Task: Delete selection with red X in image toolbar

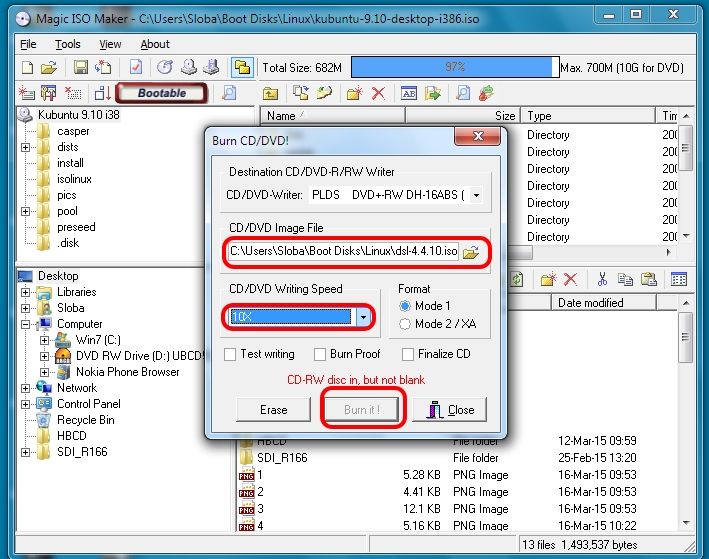Action: tap(378, 94)
